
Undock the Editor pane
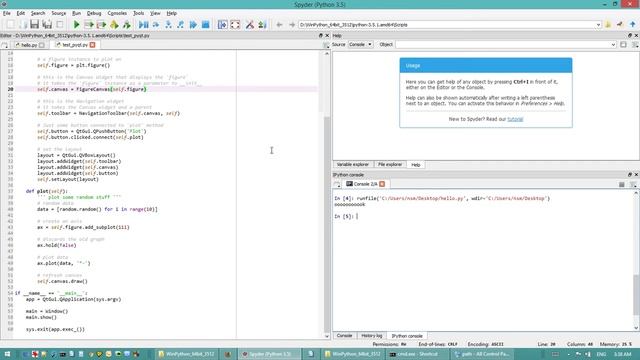click(x=320, y=36)
